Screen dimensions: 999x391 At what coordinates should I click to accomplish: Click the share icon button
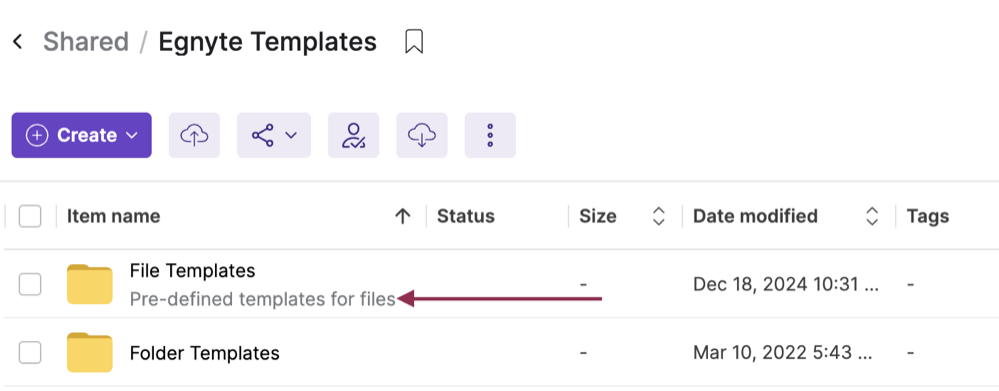coord(262,135)
